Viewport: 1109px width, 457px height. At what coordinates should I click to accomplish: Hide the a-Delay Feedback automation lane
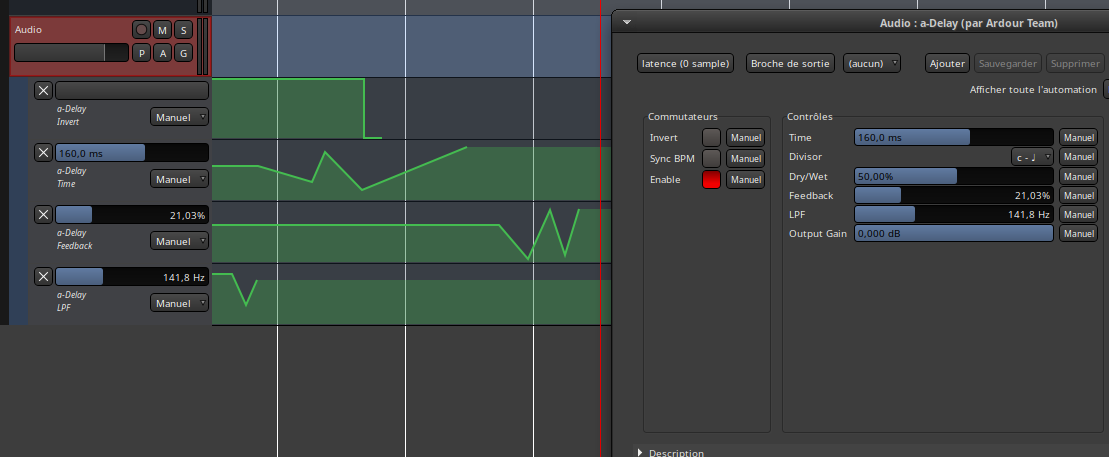click(43, 215)
